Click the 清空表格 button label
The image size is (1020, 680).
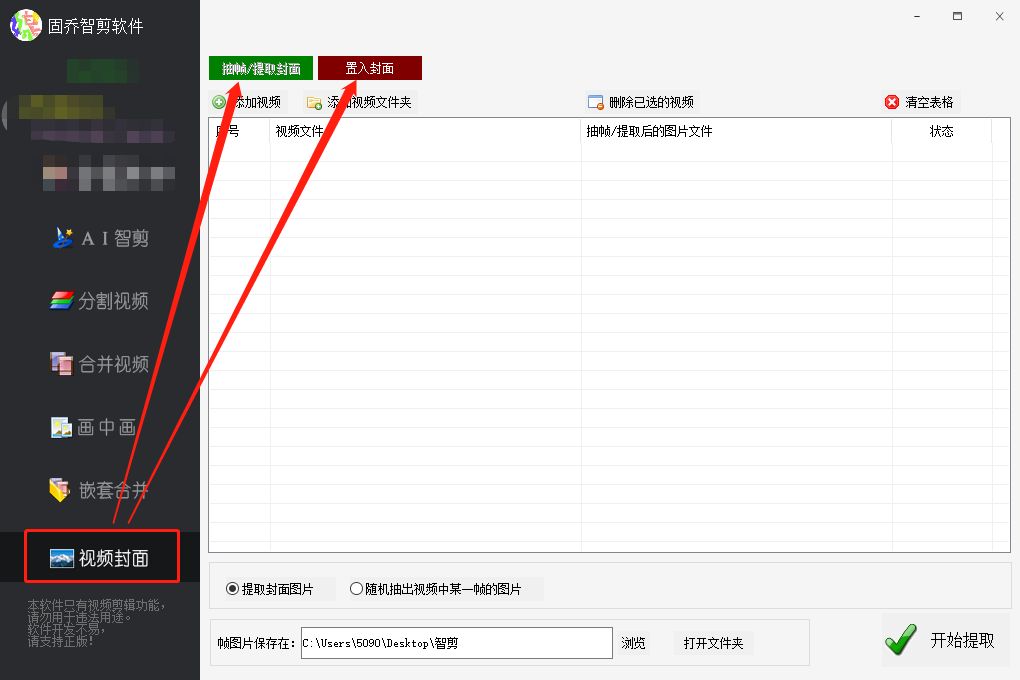click(x=929, y=102)
